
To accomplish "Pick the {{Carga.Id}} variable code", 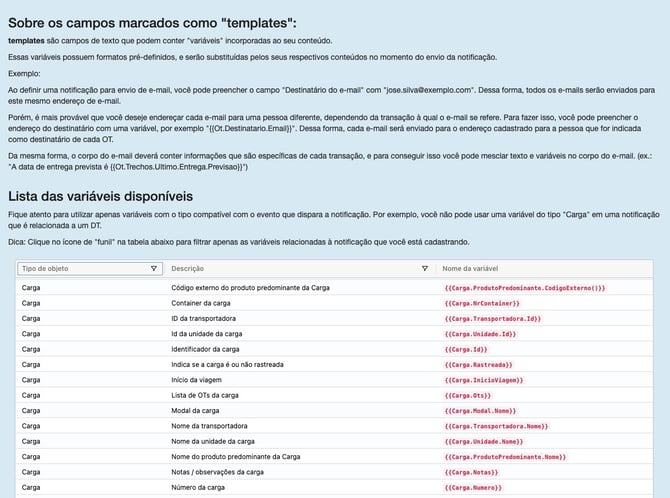I will pos(465,350).
